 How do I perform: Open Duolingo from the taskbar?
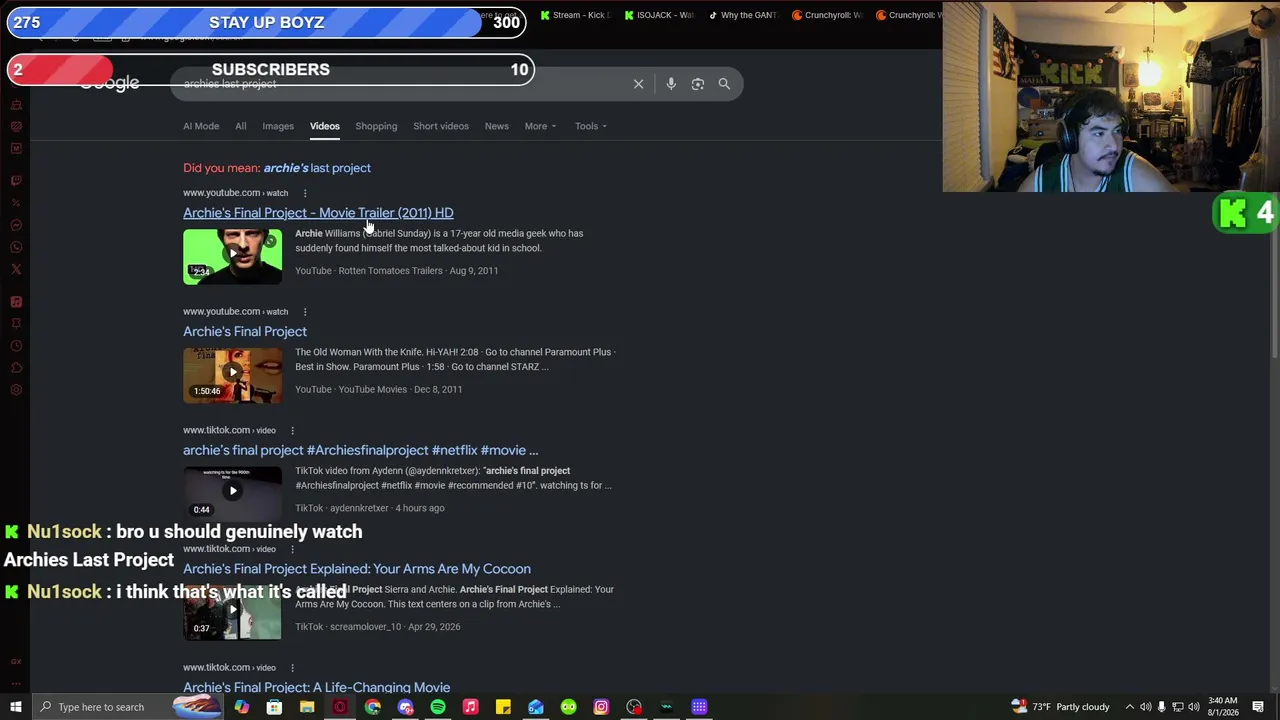(x=568, y=707)
